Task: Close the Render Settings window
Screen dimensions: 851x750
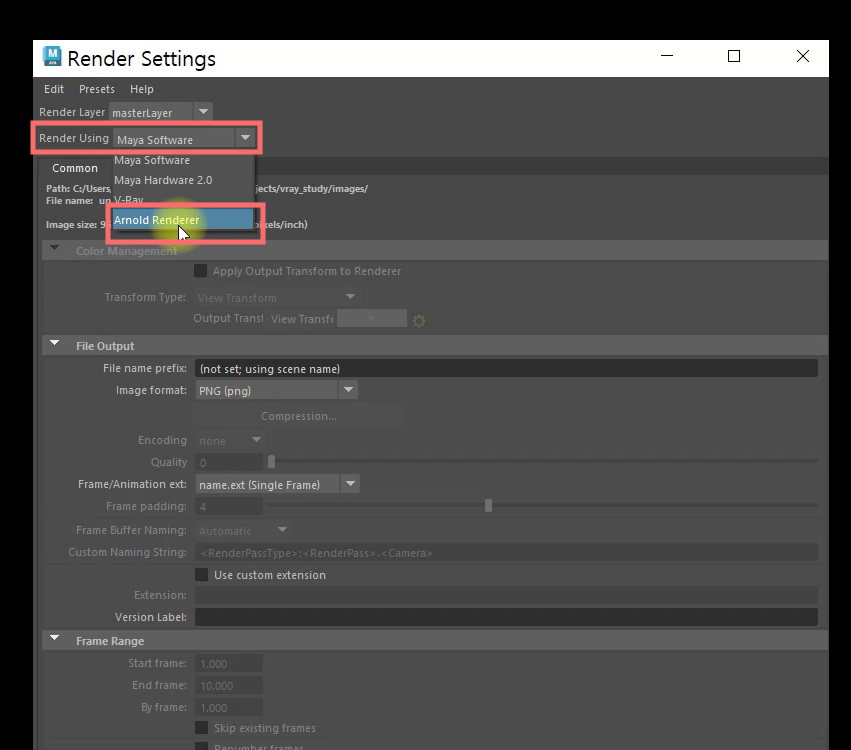Action: pyautogui.click(x=803, y=56)
